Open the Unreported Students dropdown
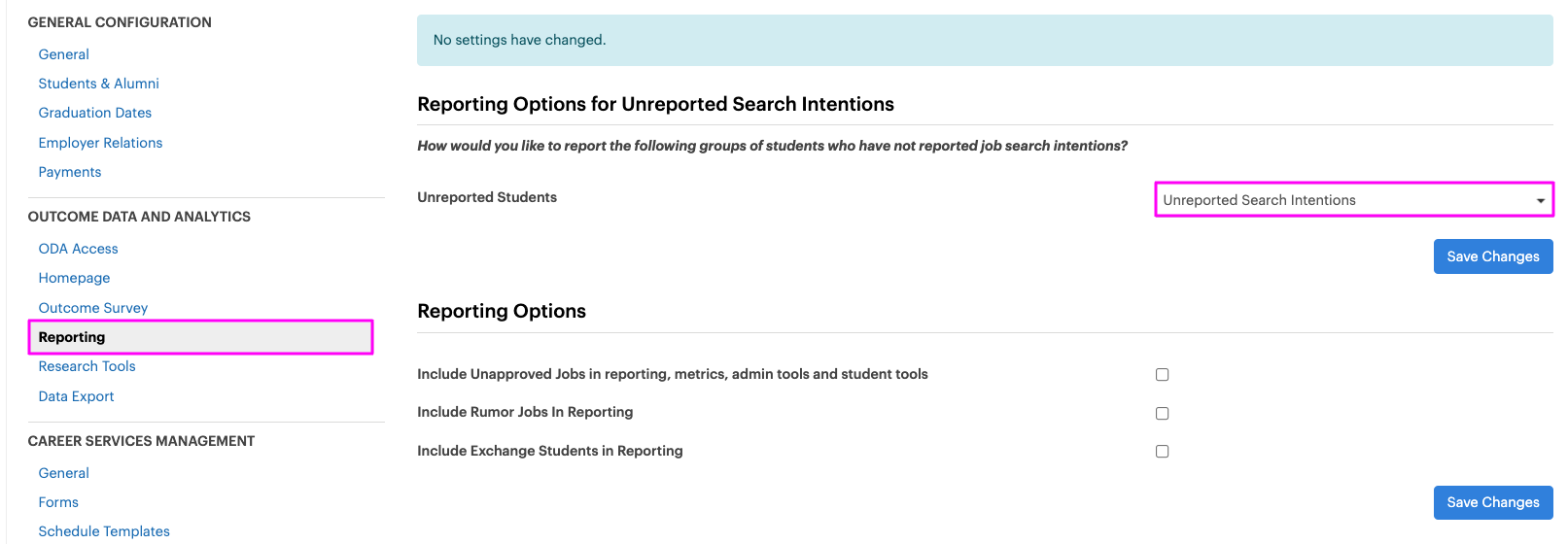 (1353, 200)
